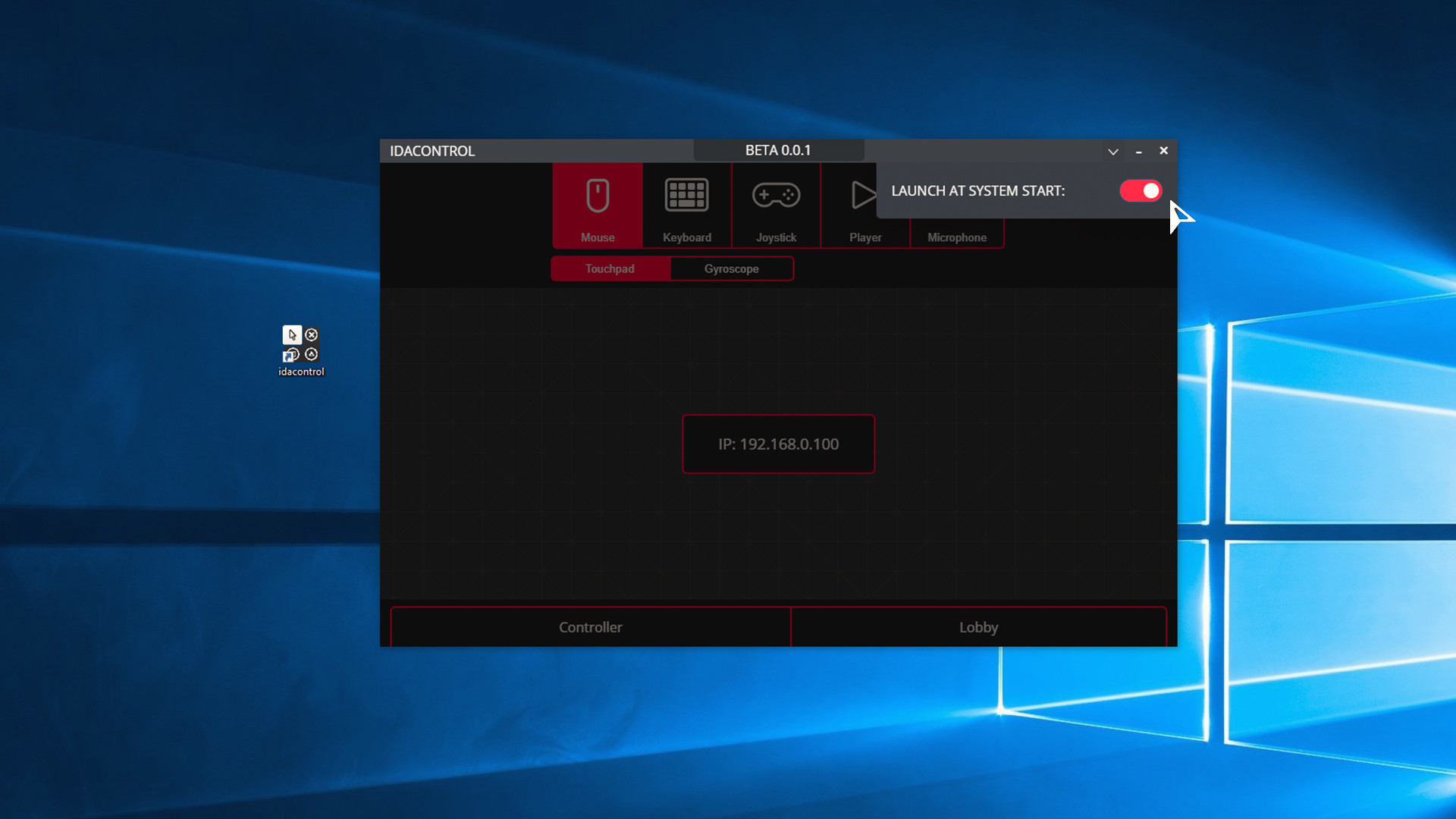Click the BETA 0.0.1 version label
This screenshot has width=1456, height=819.
(778, 150)
